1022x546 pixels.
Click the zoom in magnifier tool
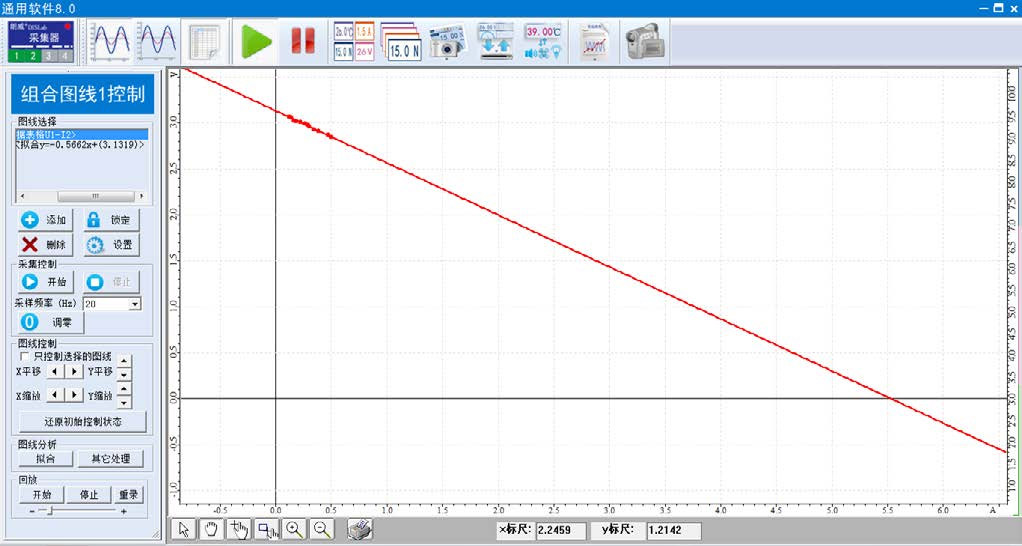[294, 530]
